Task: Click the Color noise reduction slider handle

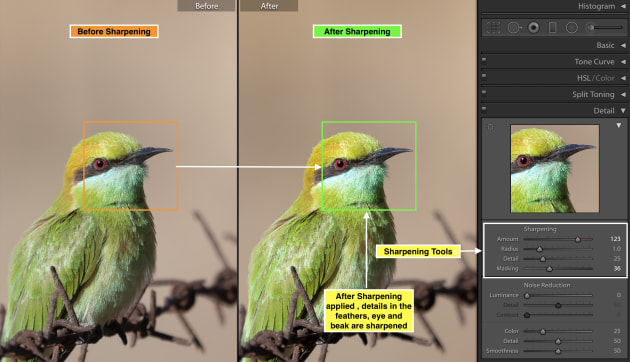Action: click(x=543, y=331)
